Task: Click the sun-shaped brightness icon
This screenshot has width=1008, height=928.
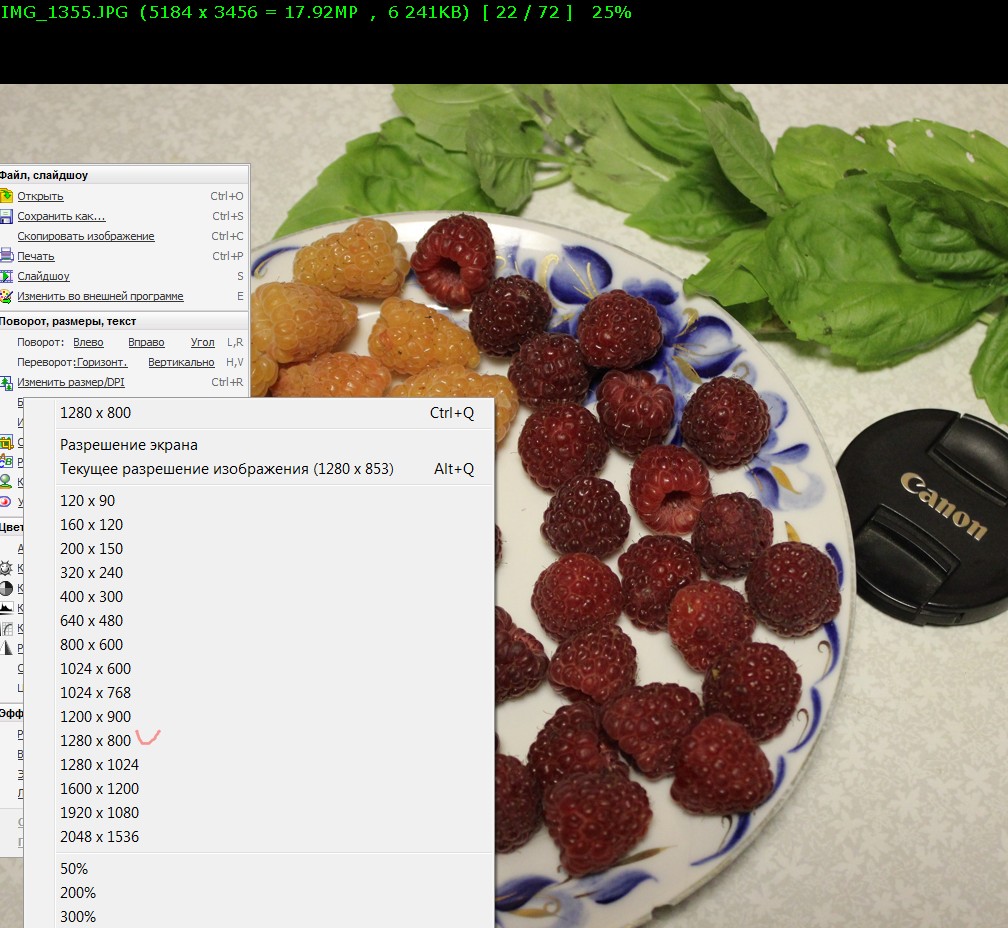Action: coord(6,568)
